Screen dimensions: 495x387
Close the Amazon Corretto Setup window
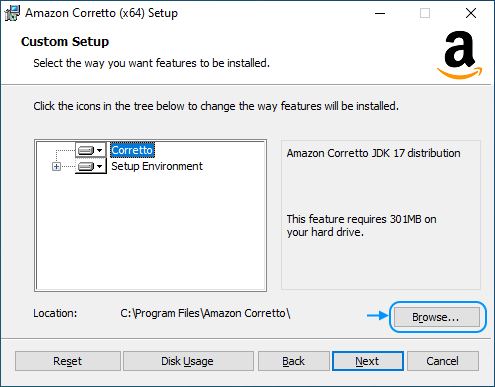(471, 13)
